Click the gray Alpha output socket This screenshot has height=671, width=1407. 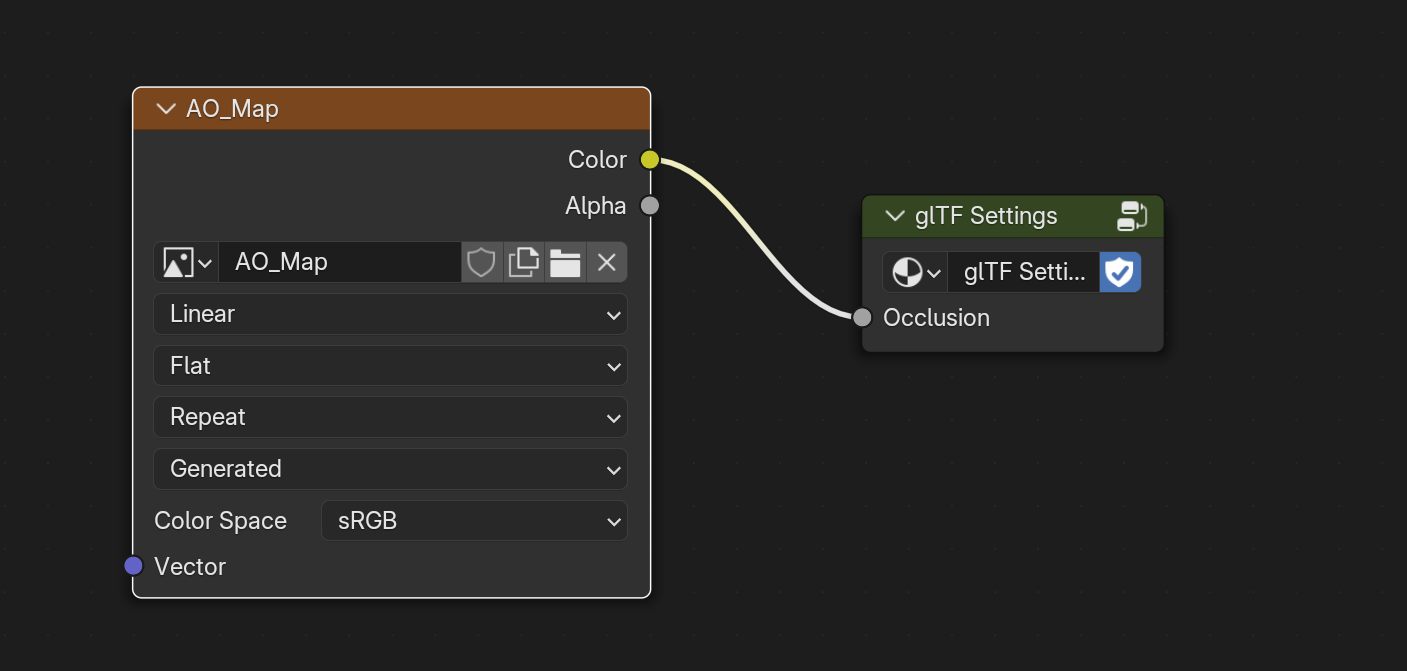pyautogui.click(x=650, y=206)
